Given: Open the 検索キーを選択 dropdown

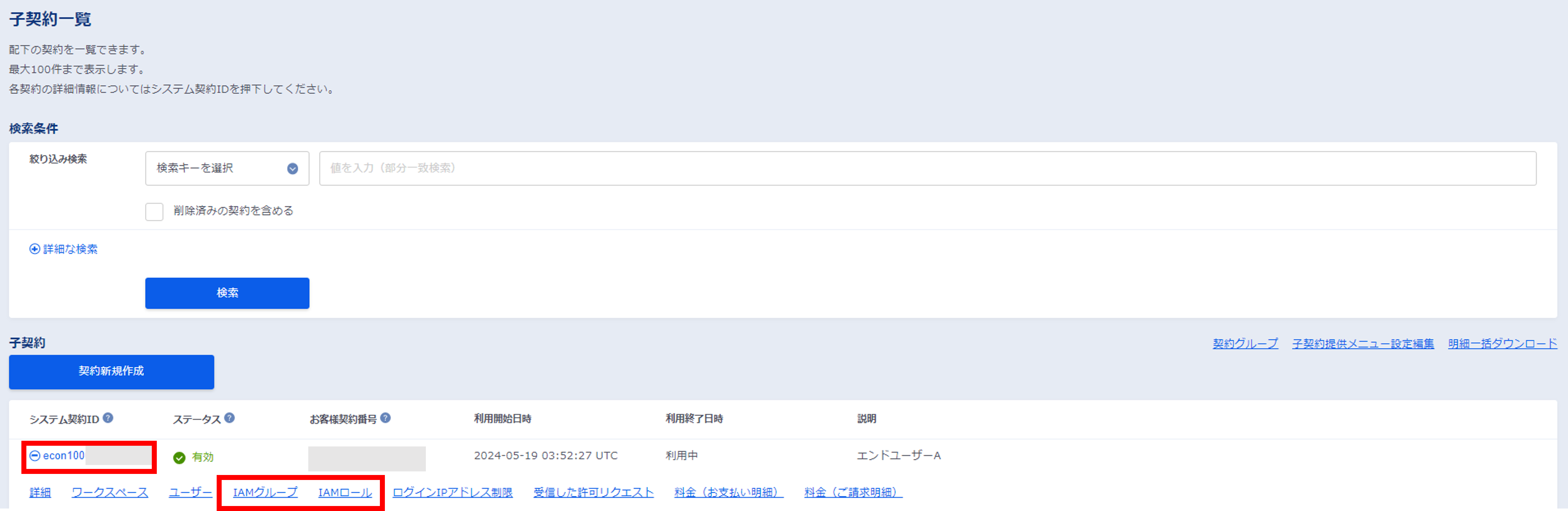Looking at the screenshot, I should tap(227, 168).
